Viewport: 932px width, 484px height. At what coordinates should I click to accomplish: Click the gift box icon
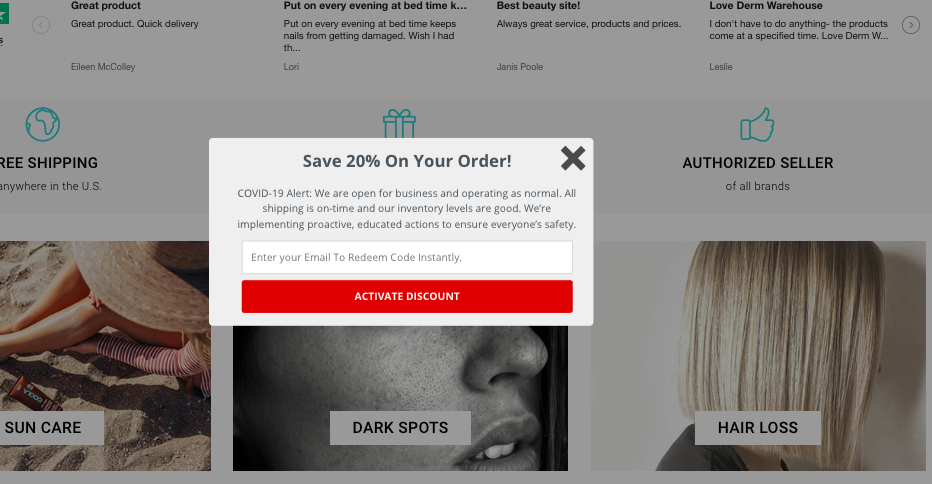[399, 124]
